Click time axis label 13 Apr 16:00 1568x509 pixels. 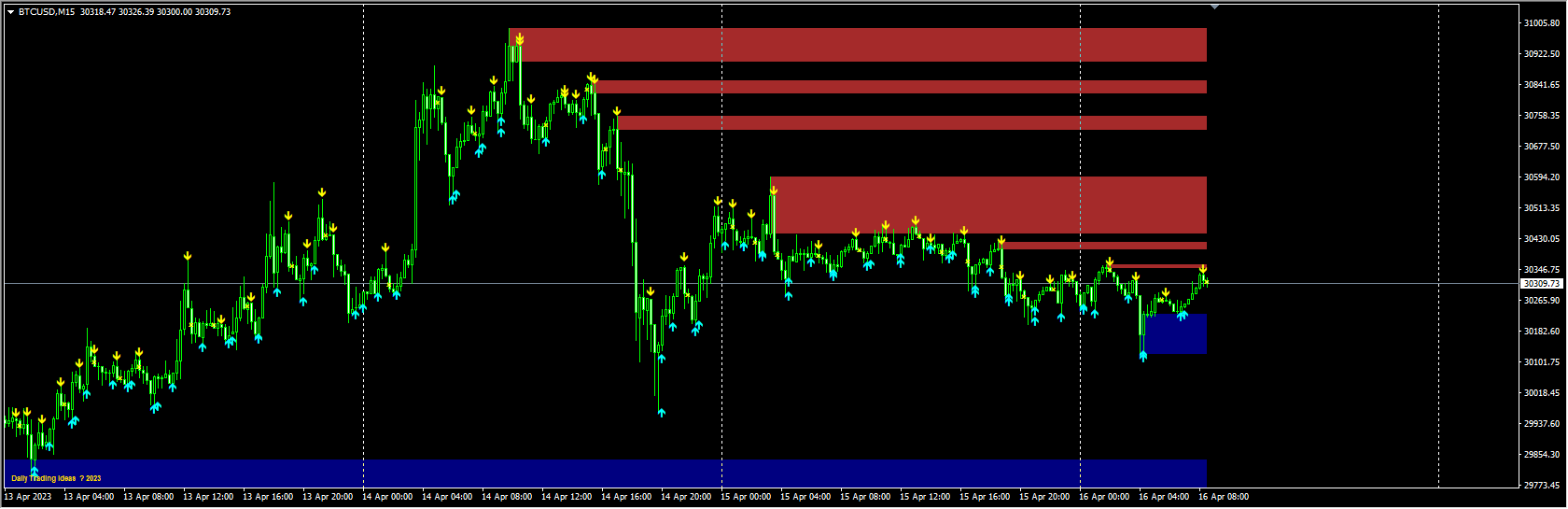tap(268, 497)
